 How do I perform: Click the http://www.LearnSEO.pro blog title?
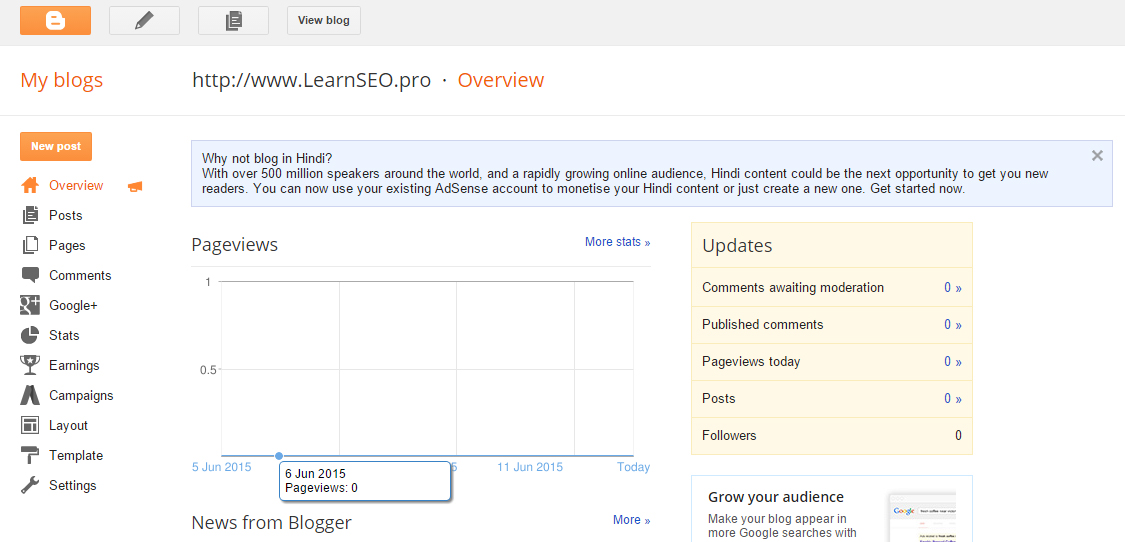(311, 80)
